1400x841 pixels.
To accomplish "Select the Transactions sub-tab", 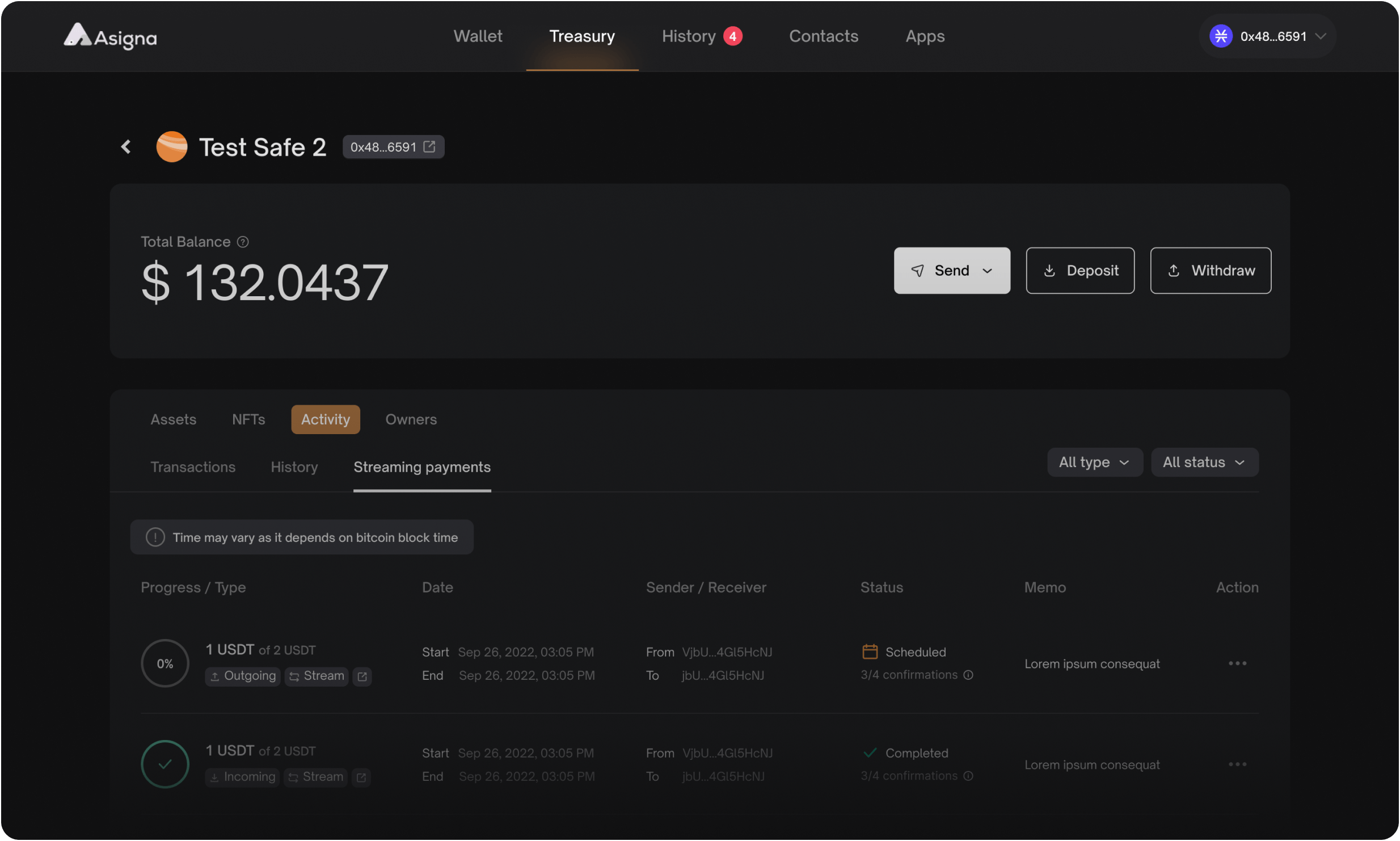I will coord(193,467).
